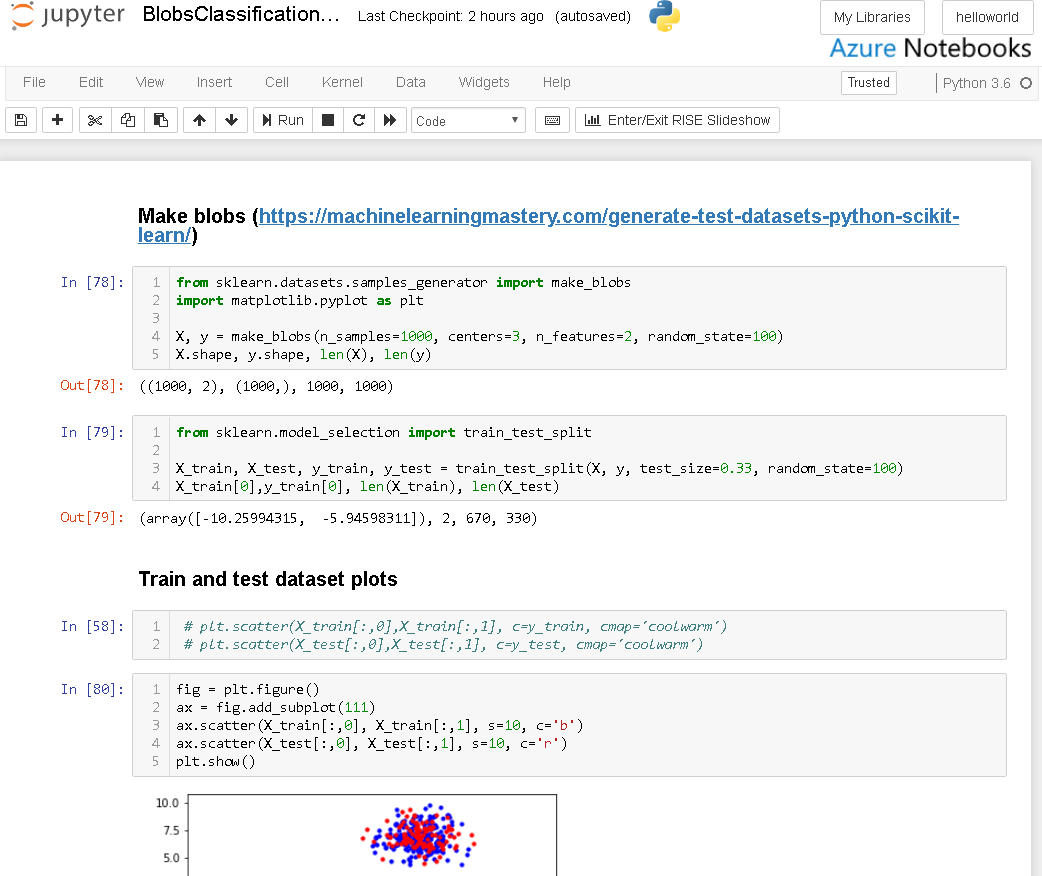Open the Insert menu
The image size is (1042, 876).
coord(214,82)
